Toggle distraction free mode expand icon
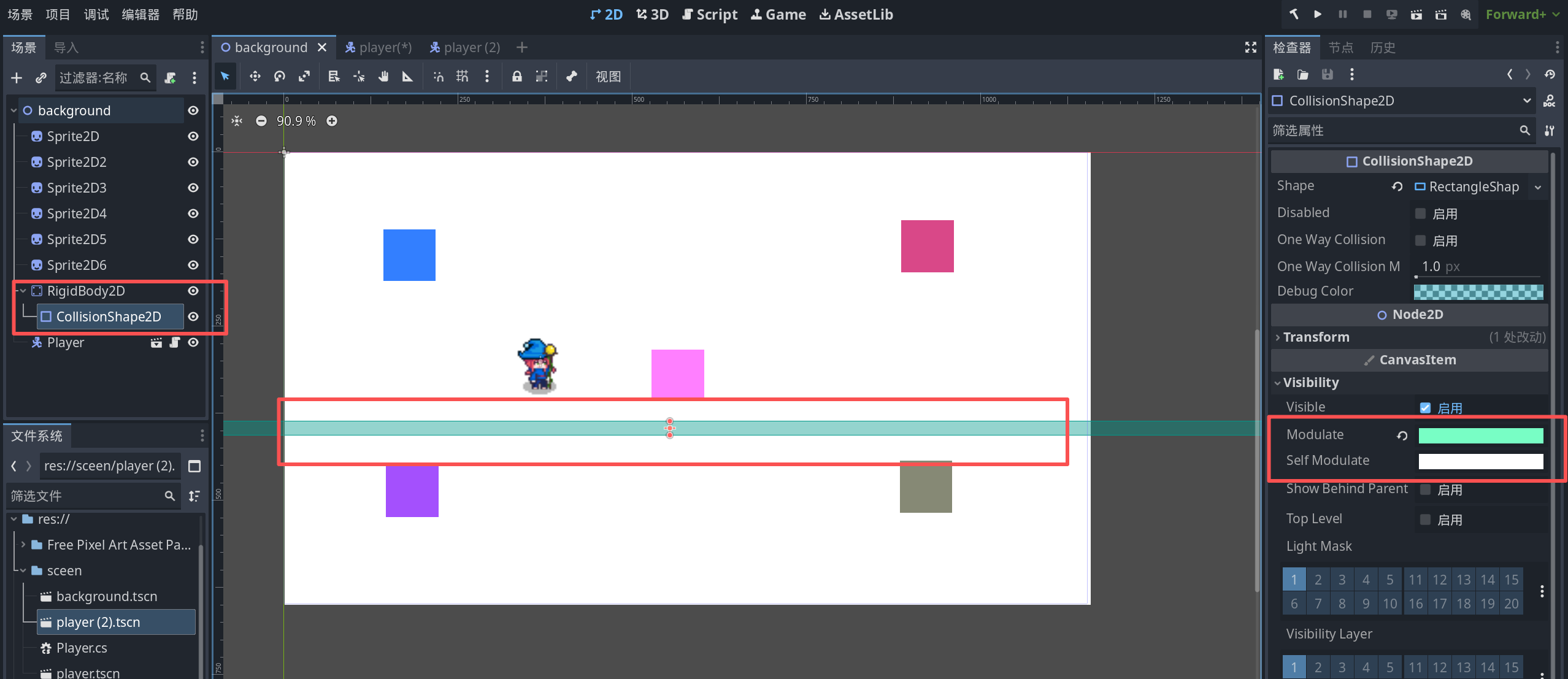The width and height of the screenshot is (1568, 679). [x=1251, y=47]
